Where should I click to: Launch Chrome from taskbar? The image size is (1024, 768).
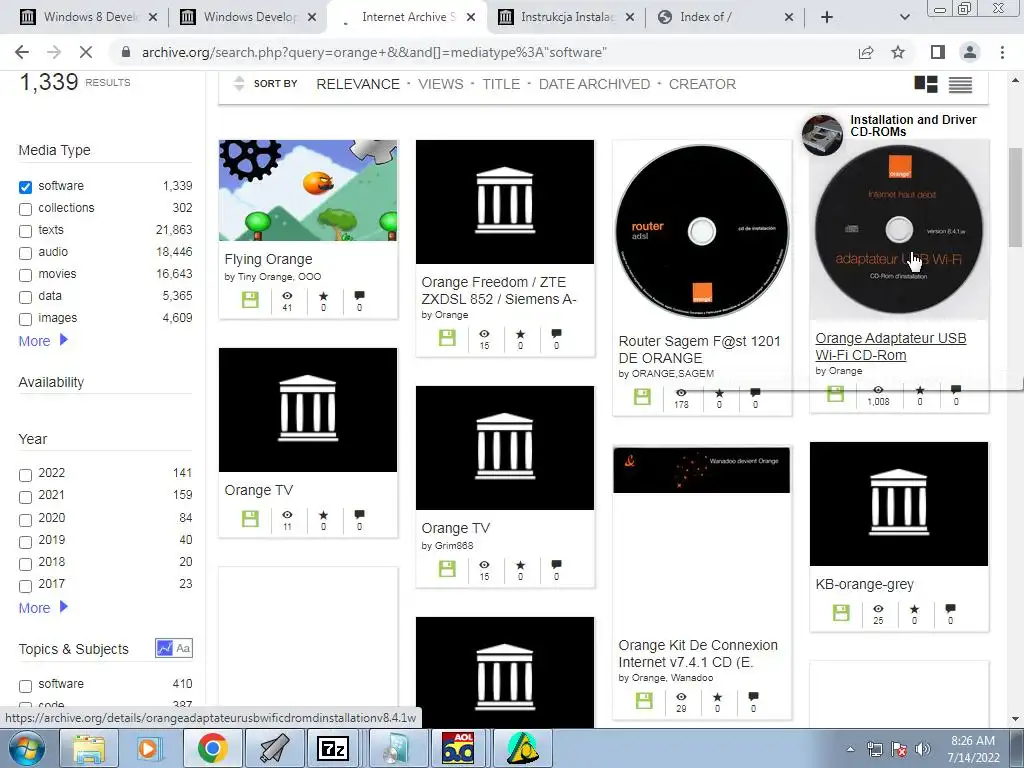[212, 748]
